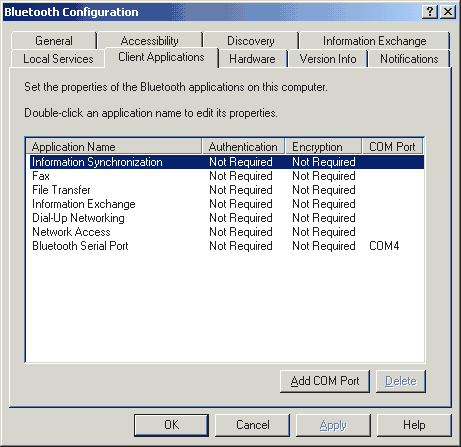
Task: Select the Fax application row
Action: pos(227,176)
